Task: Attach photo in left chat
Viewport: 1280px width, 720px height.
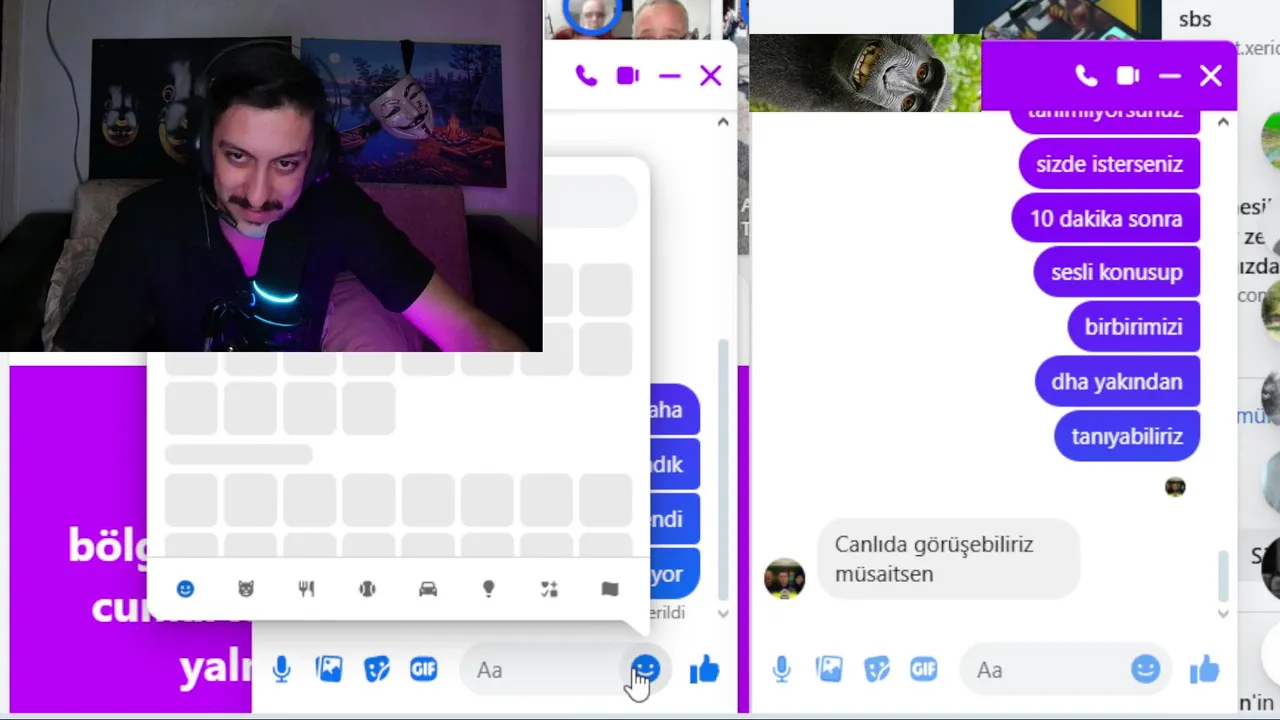Action: (x=329, y=670)
